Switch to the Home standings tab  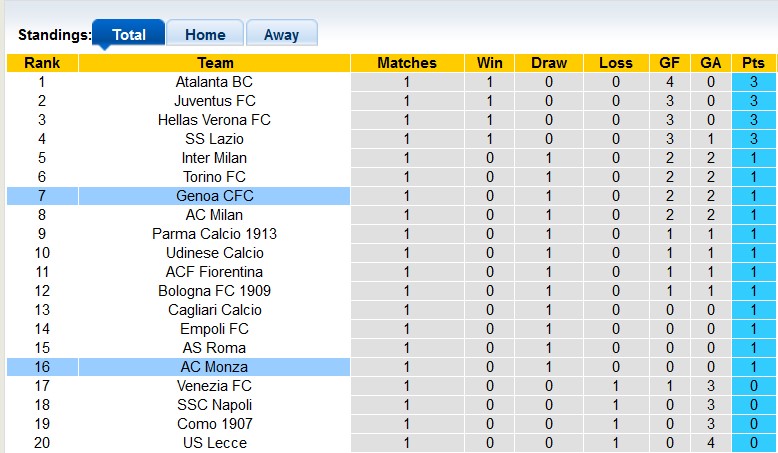[204, 34]
